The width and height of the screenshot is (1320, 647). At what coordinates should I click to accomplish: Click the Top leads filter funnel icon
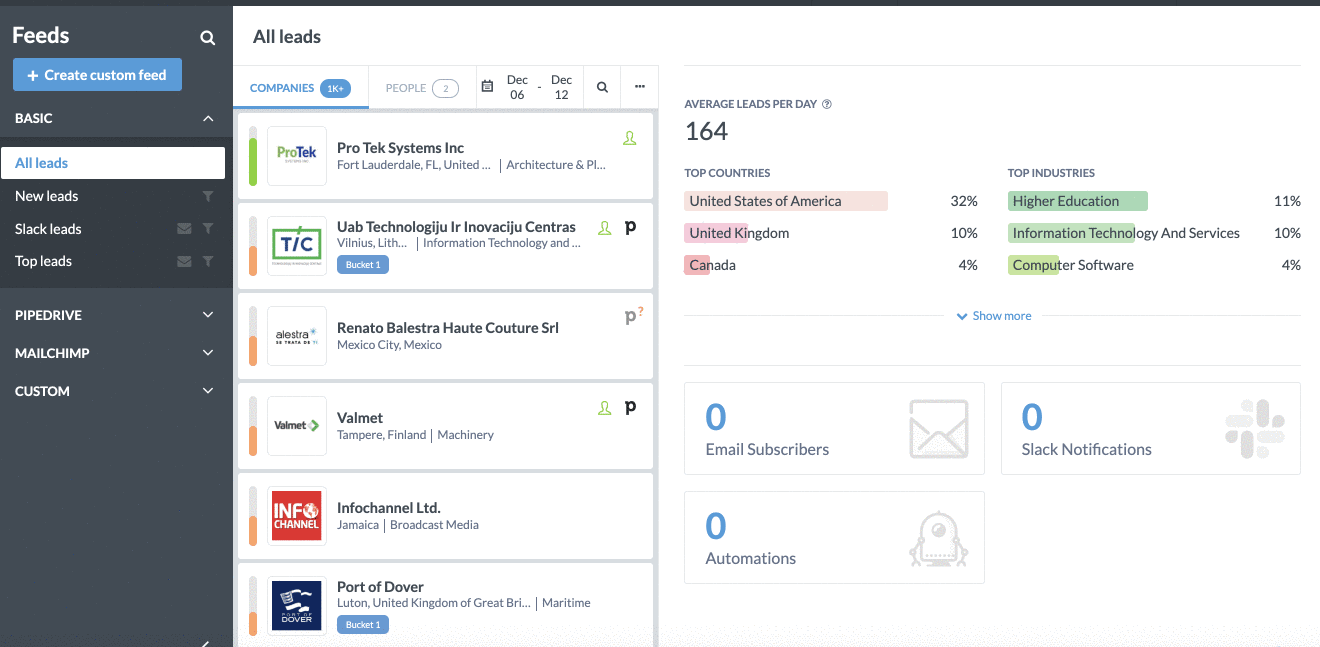tap(208, 261)
